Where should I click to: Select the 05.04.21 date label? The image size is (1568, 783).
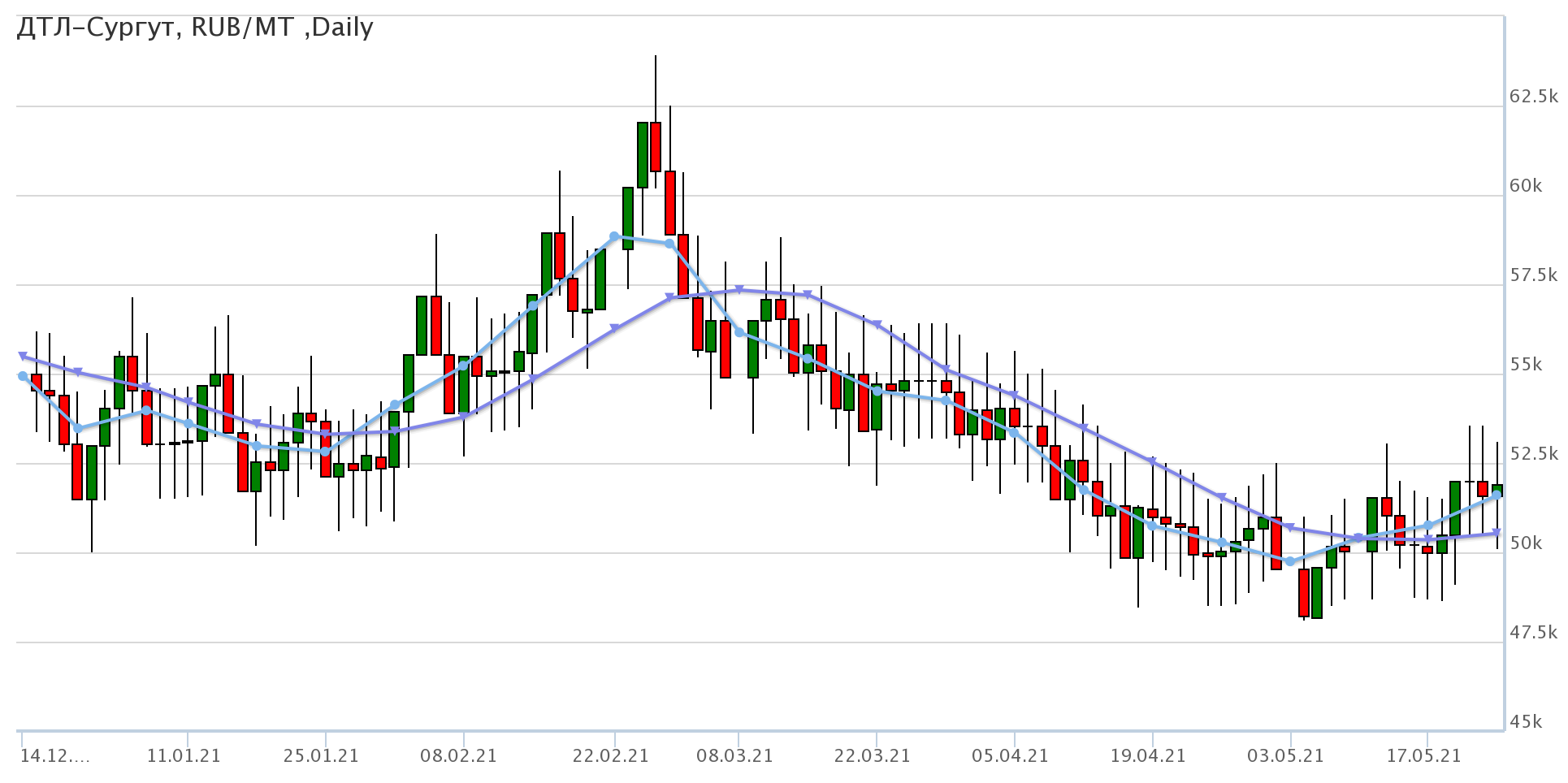pyautogui.click(x=1010, y=756)
